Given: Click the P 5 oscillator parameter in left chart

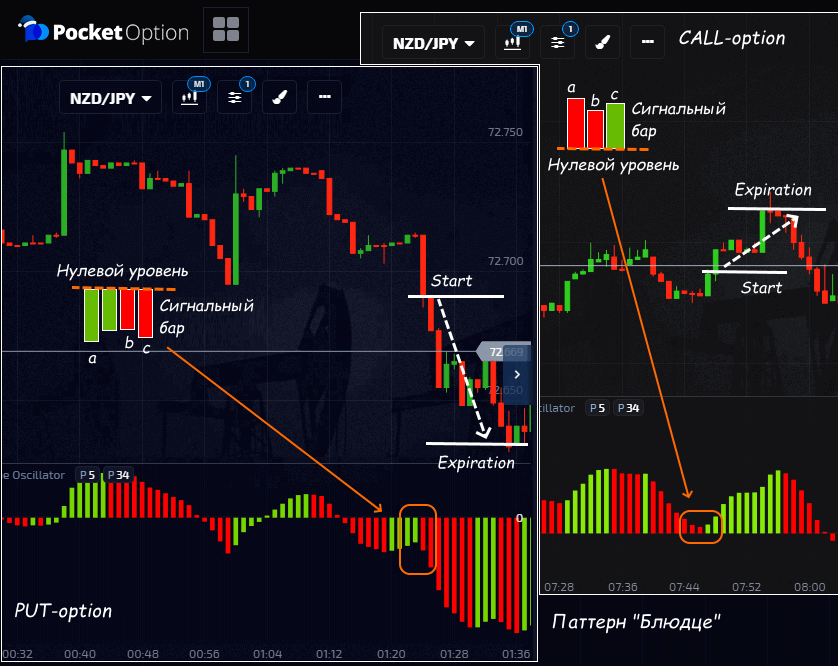Looking at the screenshot, I should pos(87,475).
